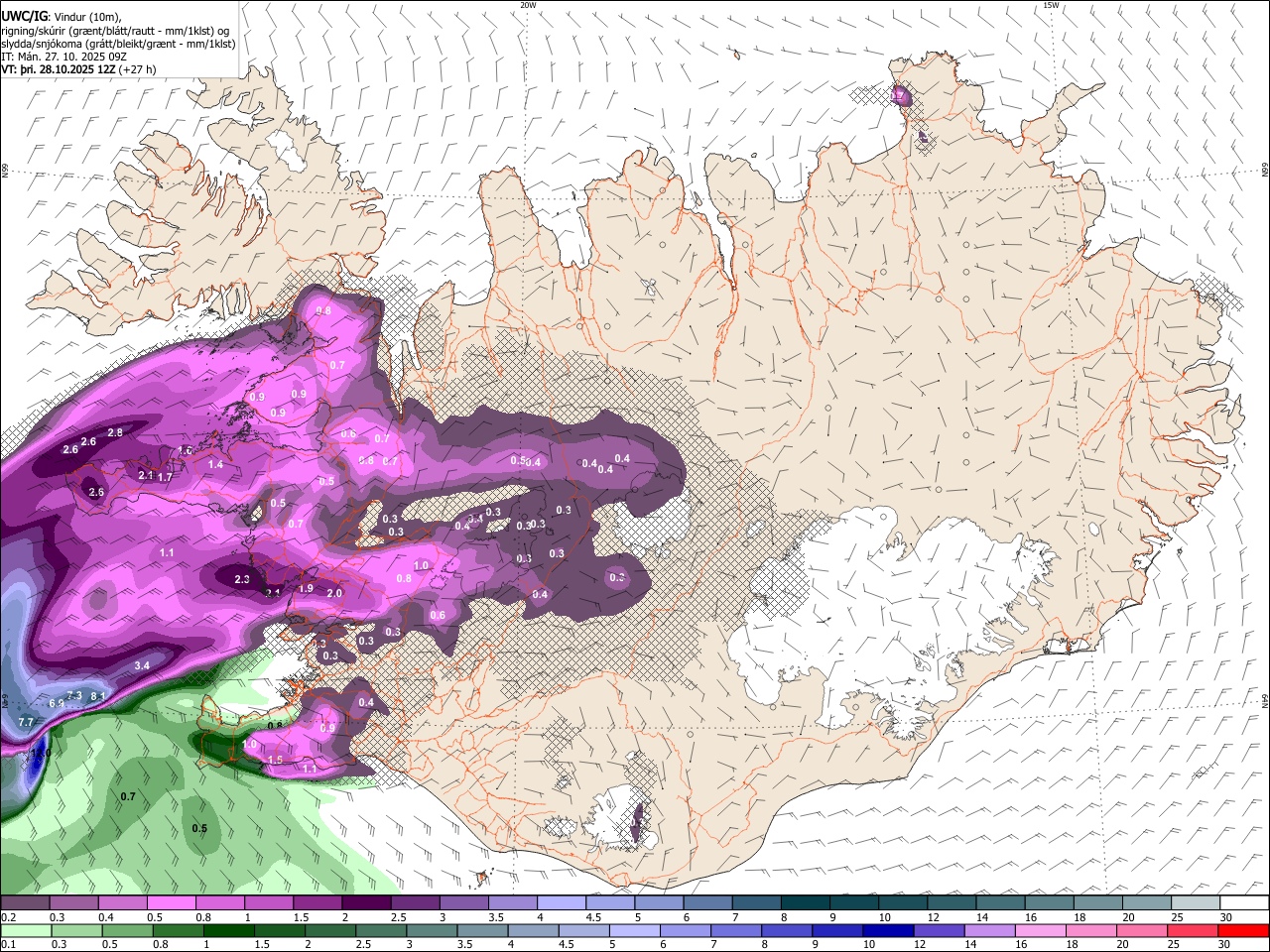Image resolution: width=1270 pixels, height=952 pixels.
Task: Click the 20W longitude label
Action: (x=529, y=5)
